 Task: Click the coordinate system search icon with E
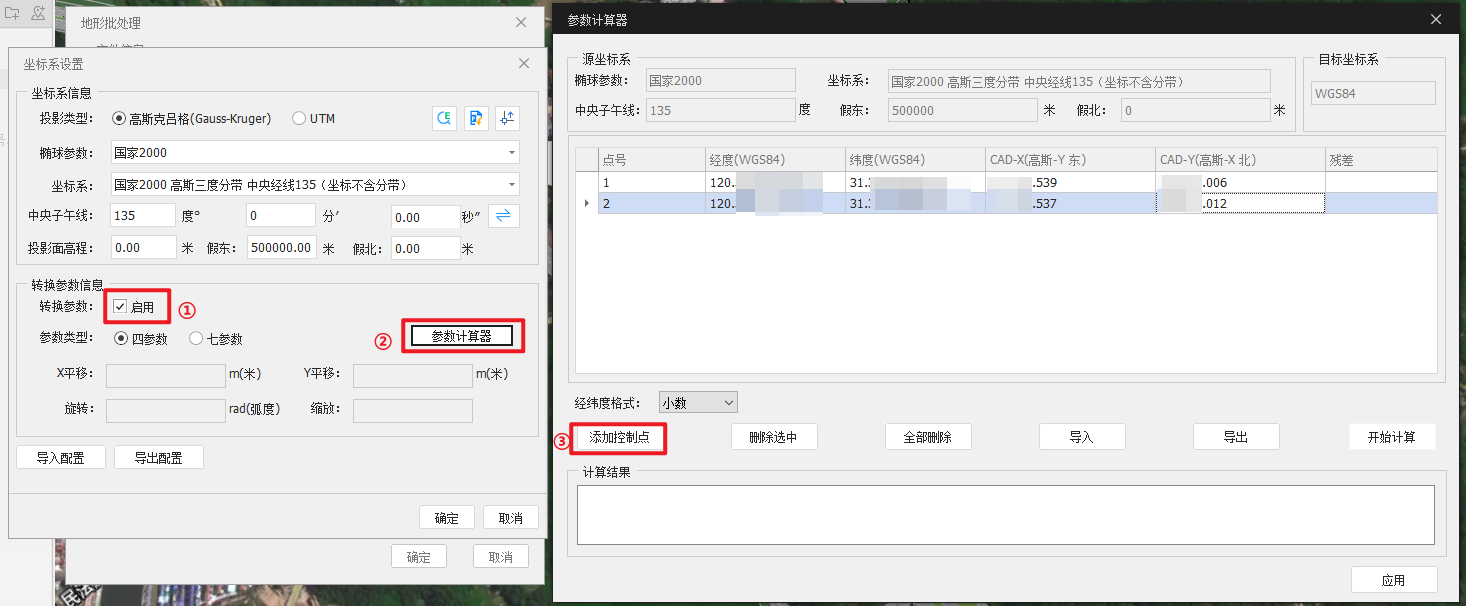click(444, 119)
